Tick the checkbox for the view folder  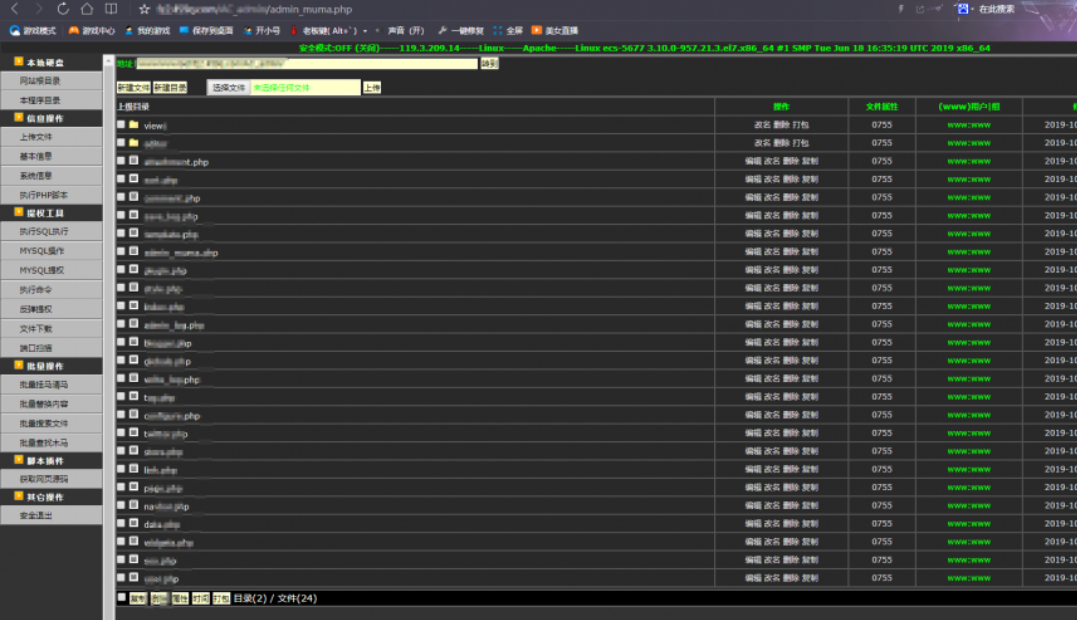[121, 125]
